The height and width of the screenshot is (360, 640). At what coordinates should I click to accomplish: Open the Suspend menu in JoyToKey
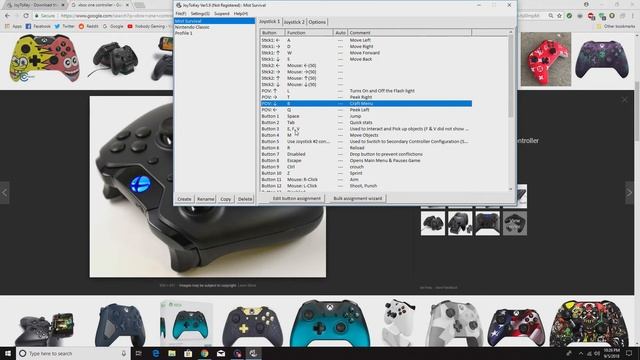[222, 13]
